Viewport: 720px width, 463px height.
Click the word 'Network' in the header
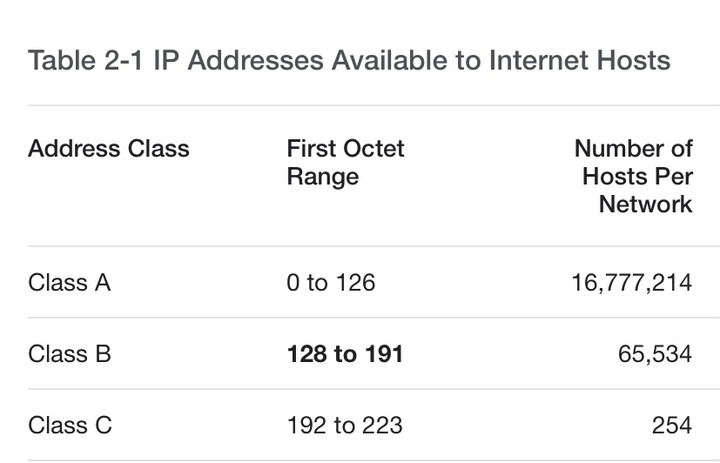click(x=646, y=204)
